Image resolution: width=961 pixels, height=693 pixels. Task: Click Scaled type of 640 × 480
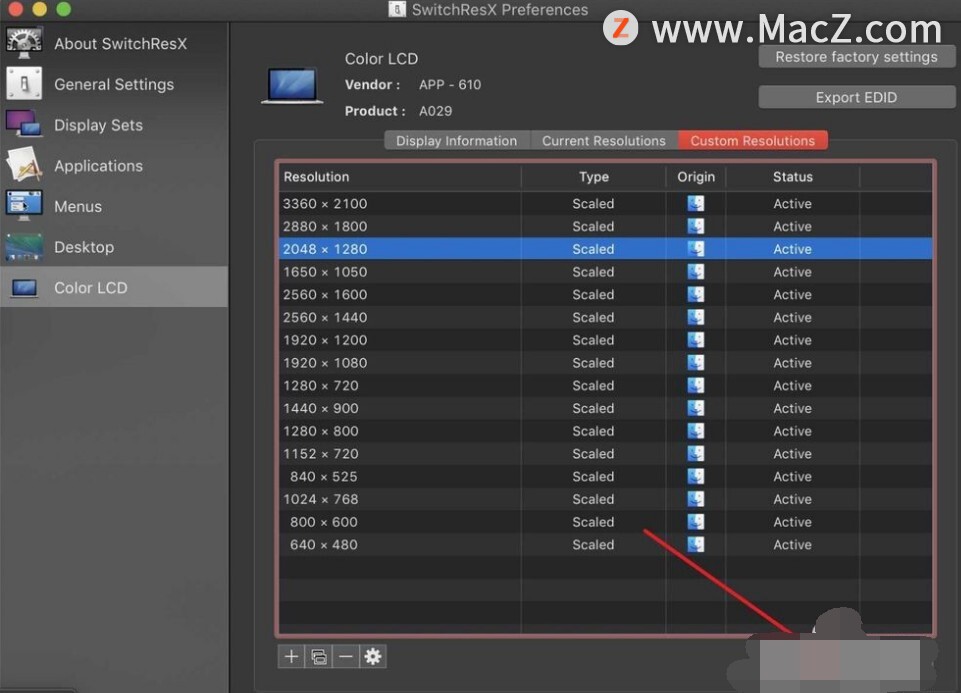(593, 544)
